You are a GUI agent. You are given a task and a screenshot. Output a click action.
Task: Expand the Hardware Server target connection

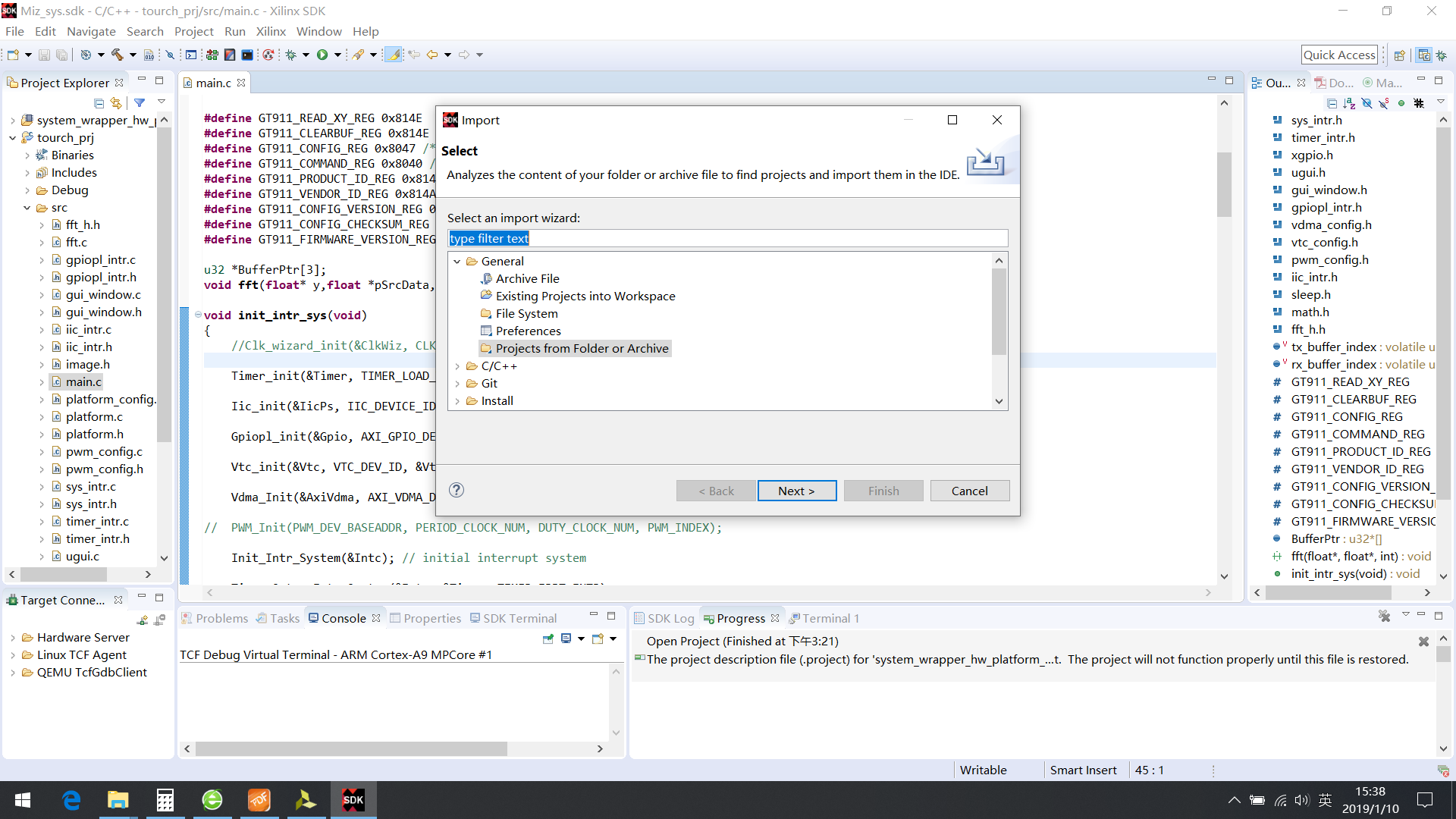coord(13,638)
